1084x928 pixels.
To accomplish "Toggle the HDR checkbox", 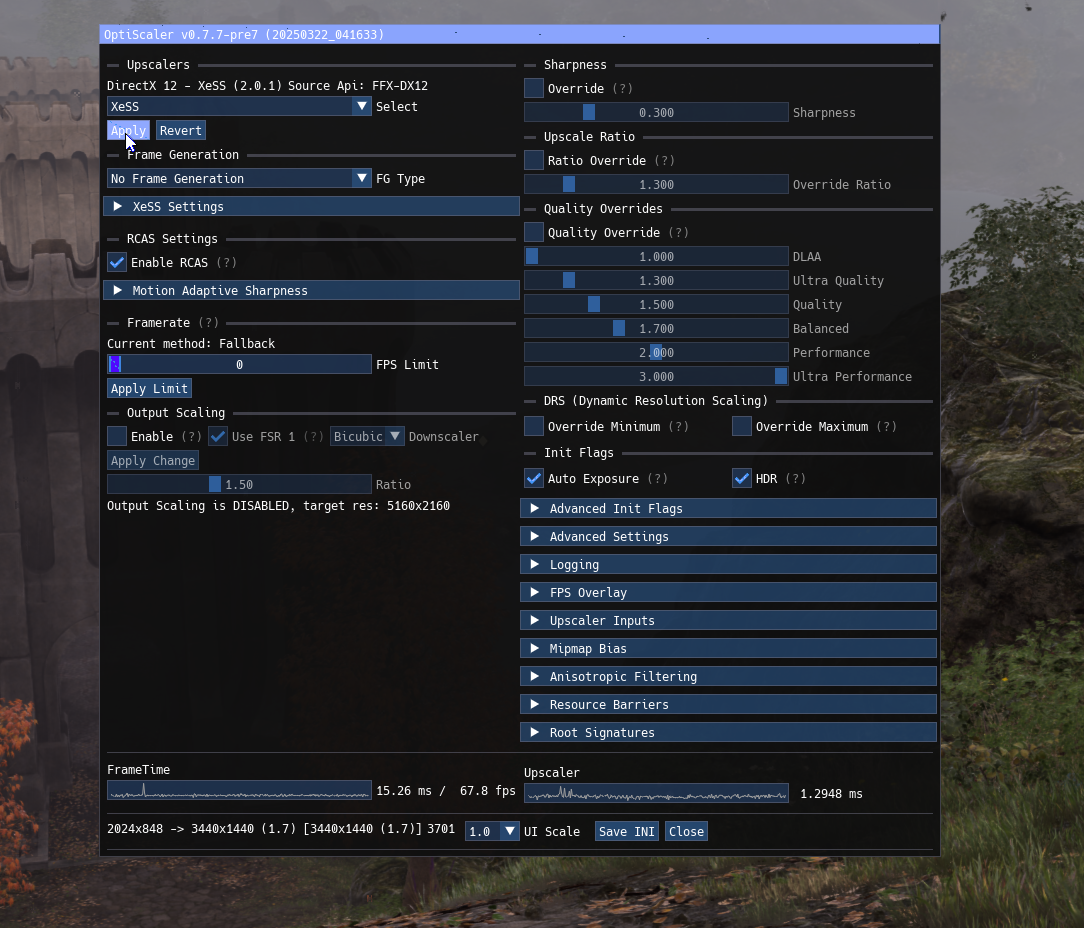I will 741,478.
